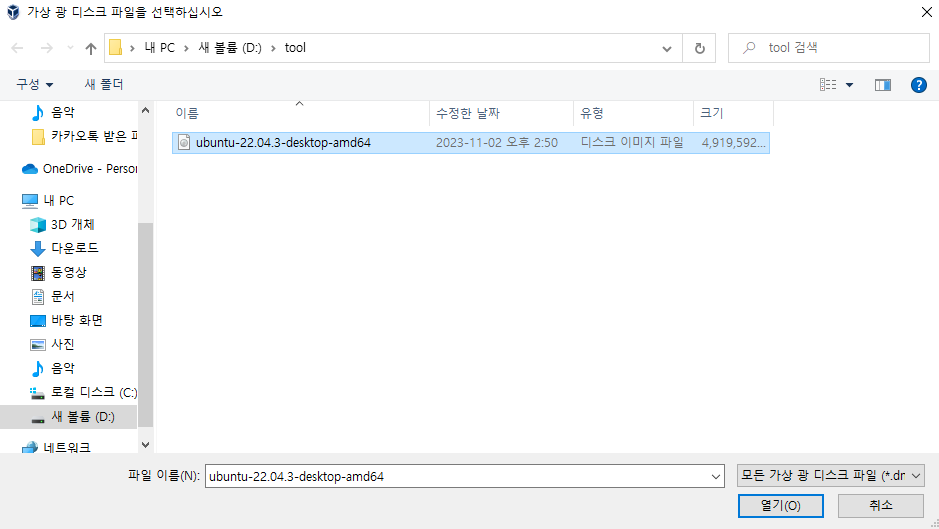Sort by 크기 column

[733, 113]
